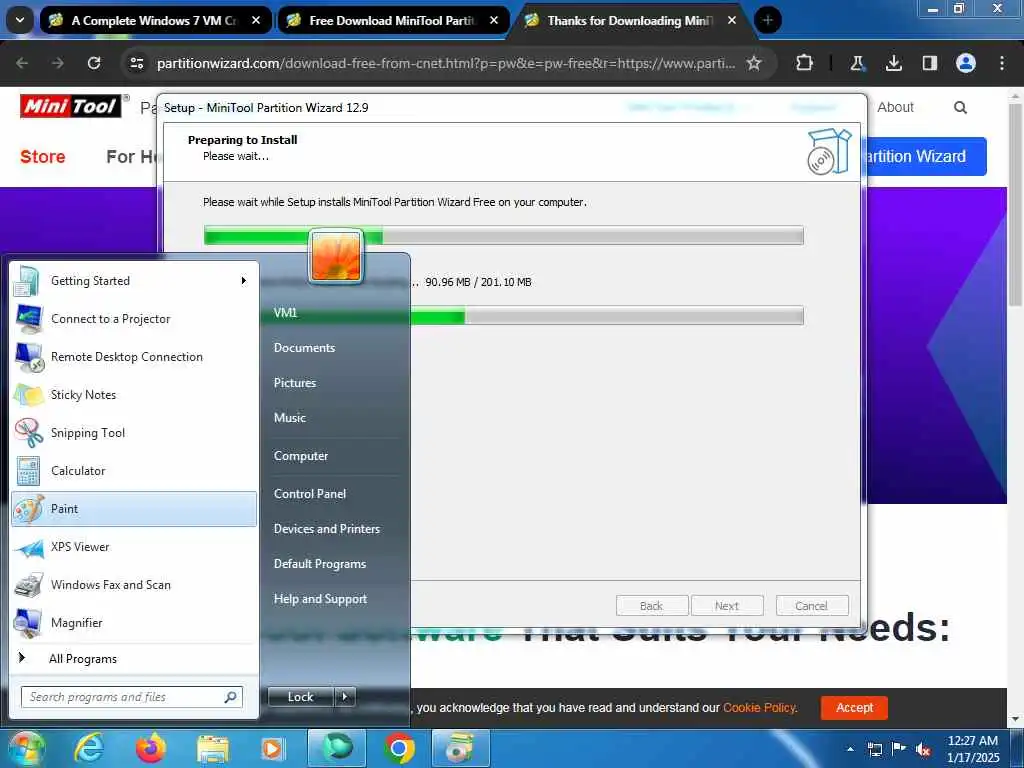Open Windows Media Player on taskbar
This screenshot has height=768, width=1024.
coord(273,748)
